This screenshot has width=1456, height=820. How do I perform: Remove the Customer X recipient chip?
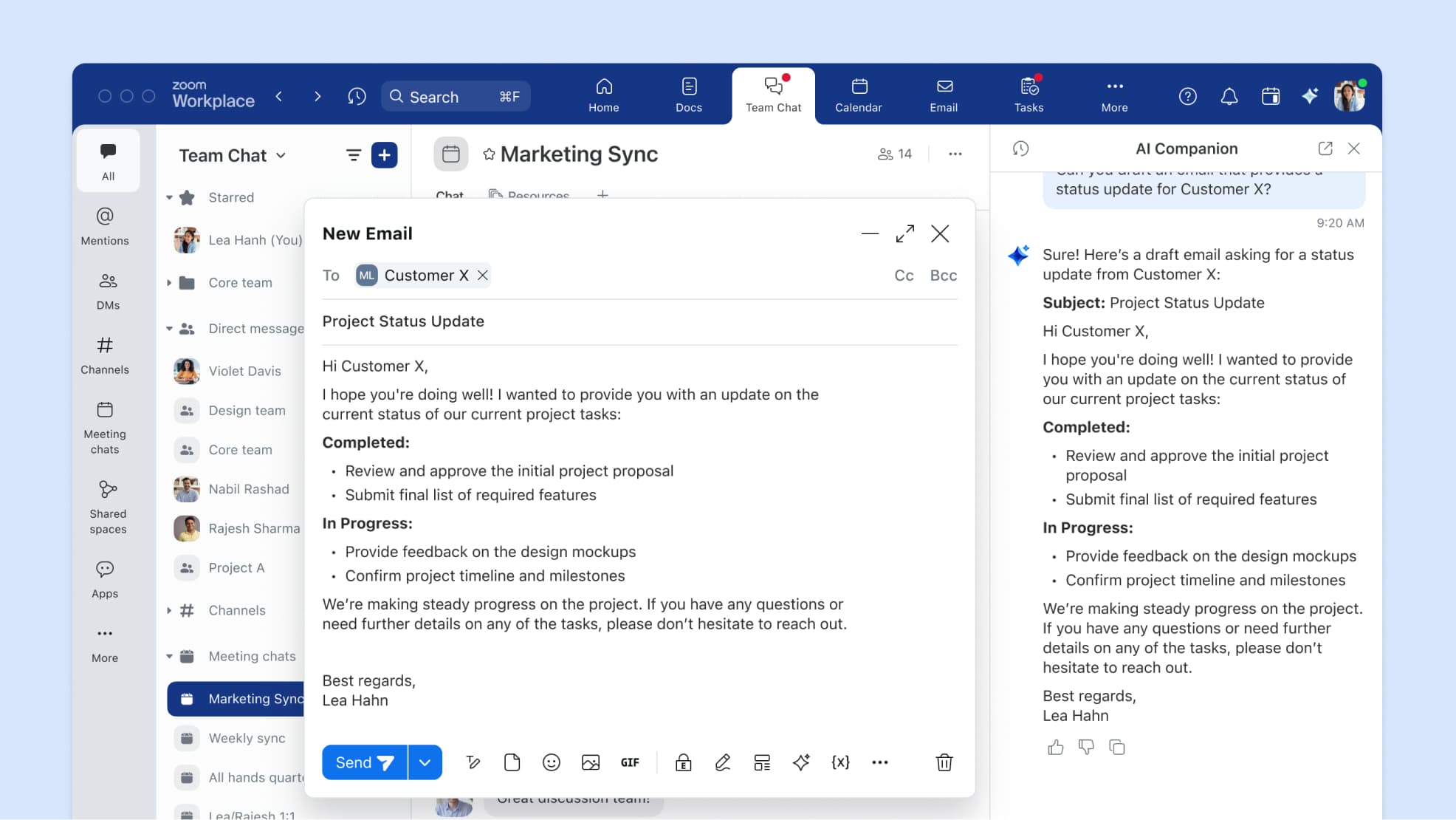coord(483,276)
